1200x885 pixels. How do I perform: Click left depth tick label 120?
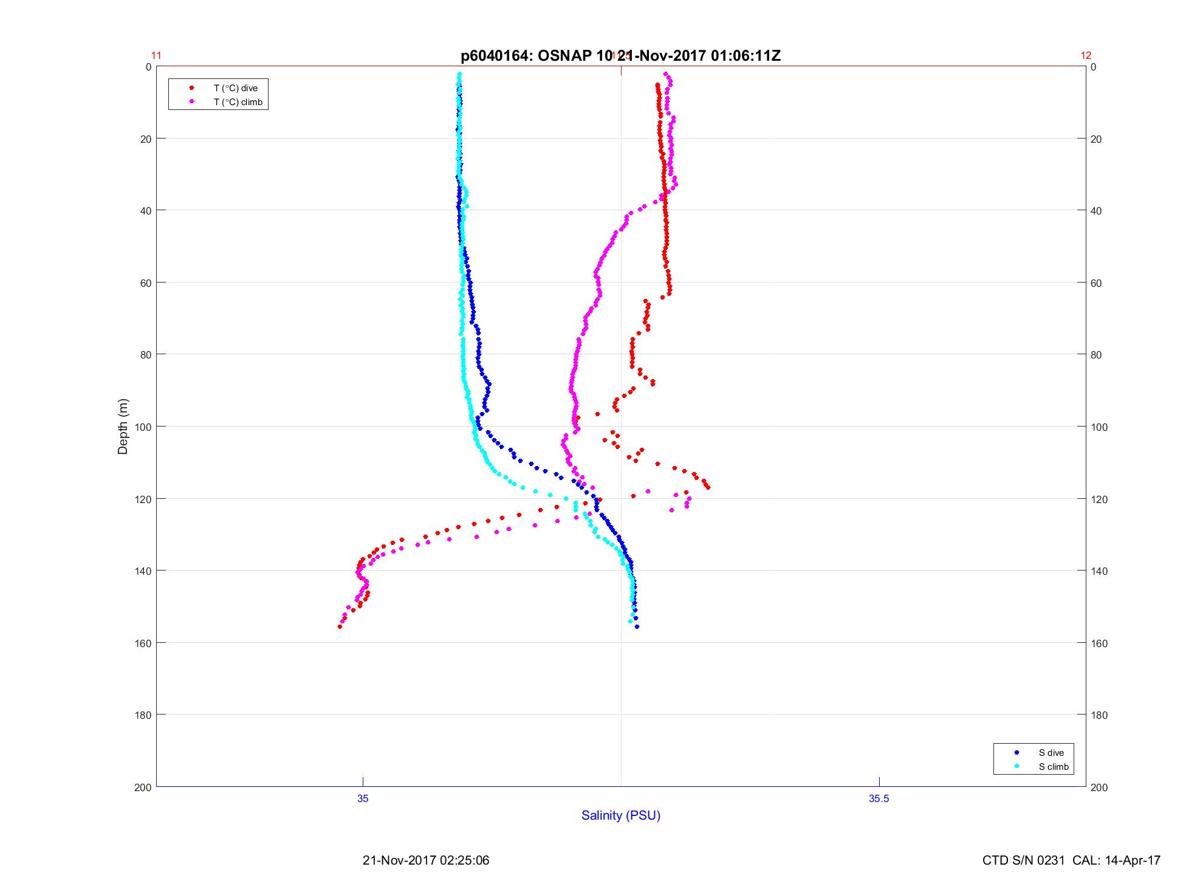(x=143, y=499)
